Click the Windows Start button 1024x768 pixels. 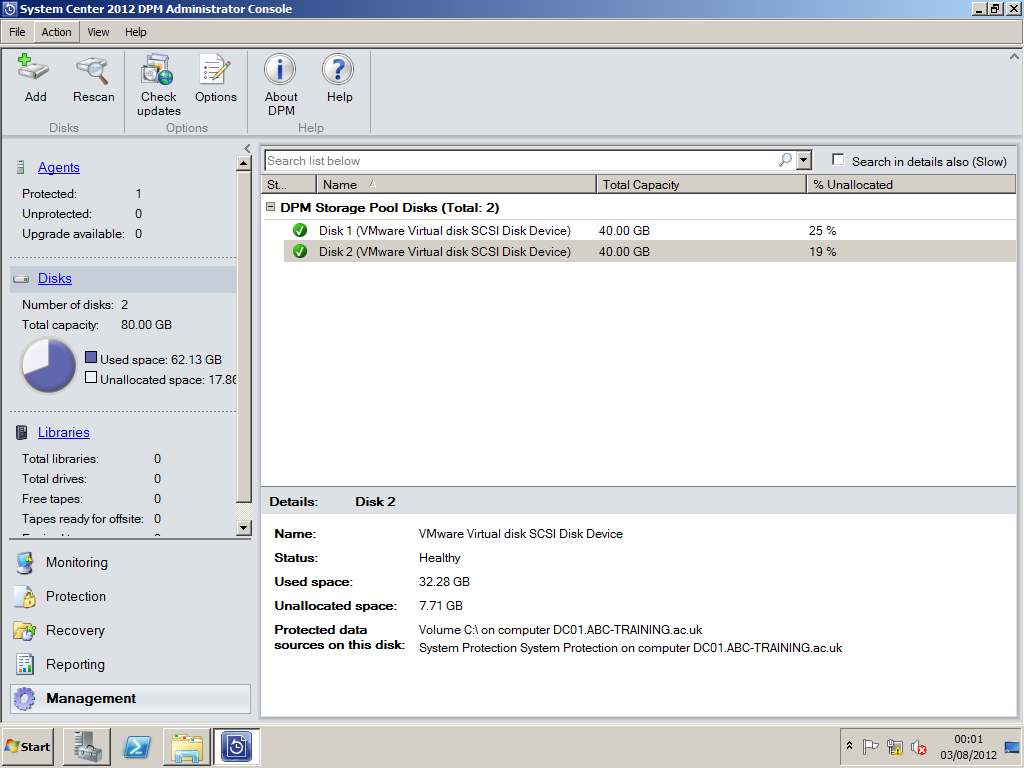pos(27,746)
